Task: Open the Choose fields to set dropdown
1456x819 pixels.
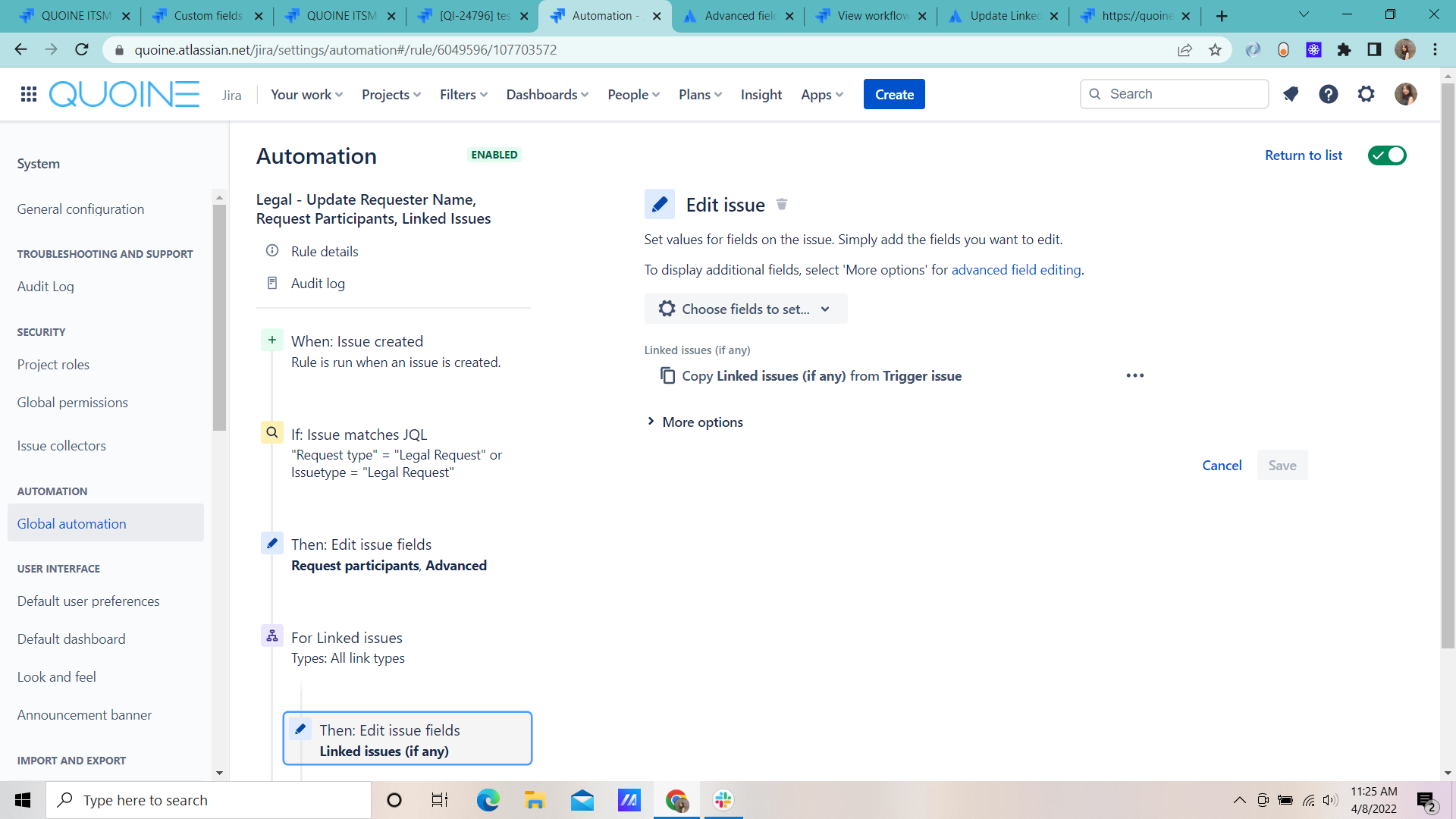Action: 745,309
